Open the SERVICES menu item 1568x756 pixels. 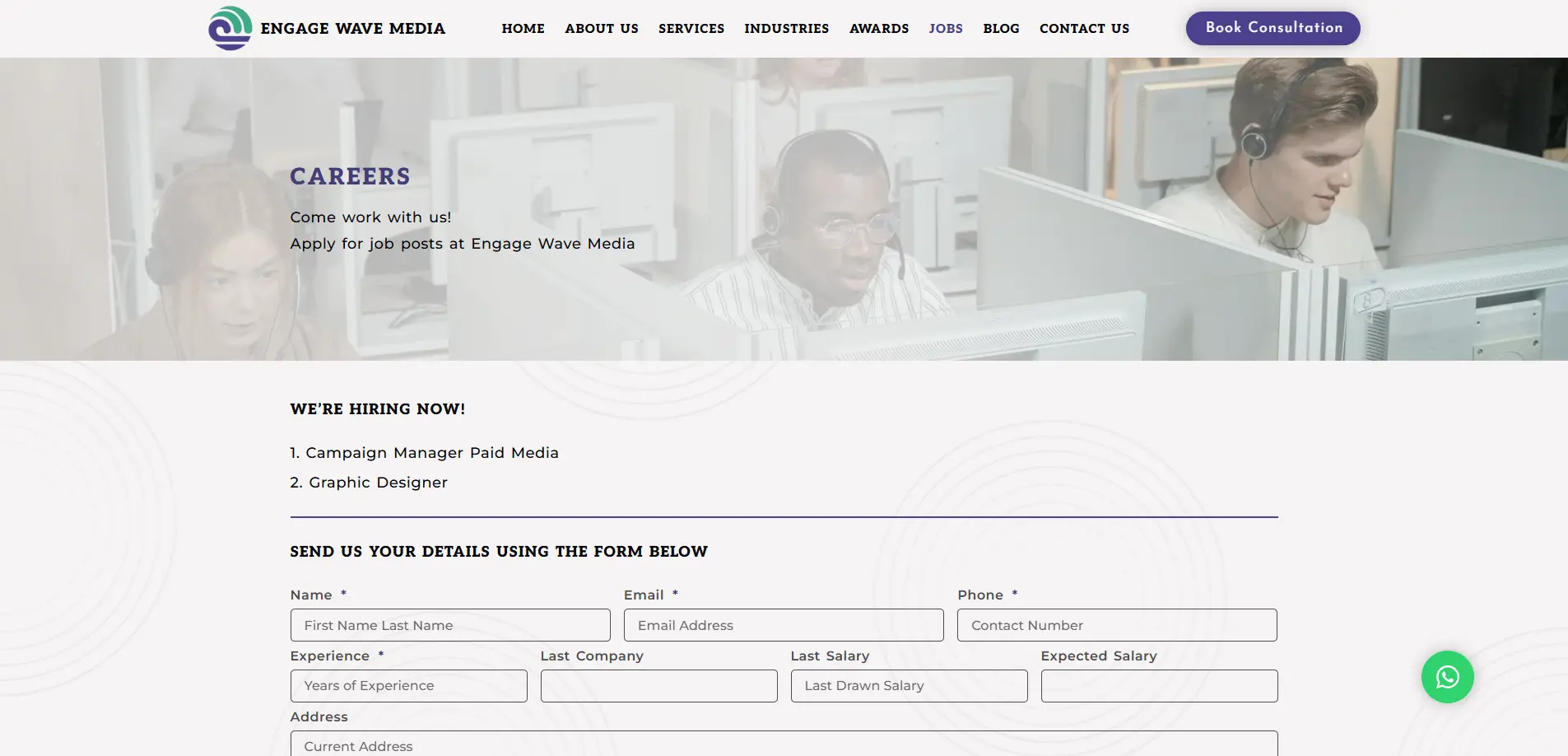691,29
